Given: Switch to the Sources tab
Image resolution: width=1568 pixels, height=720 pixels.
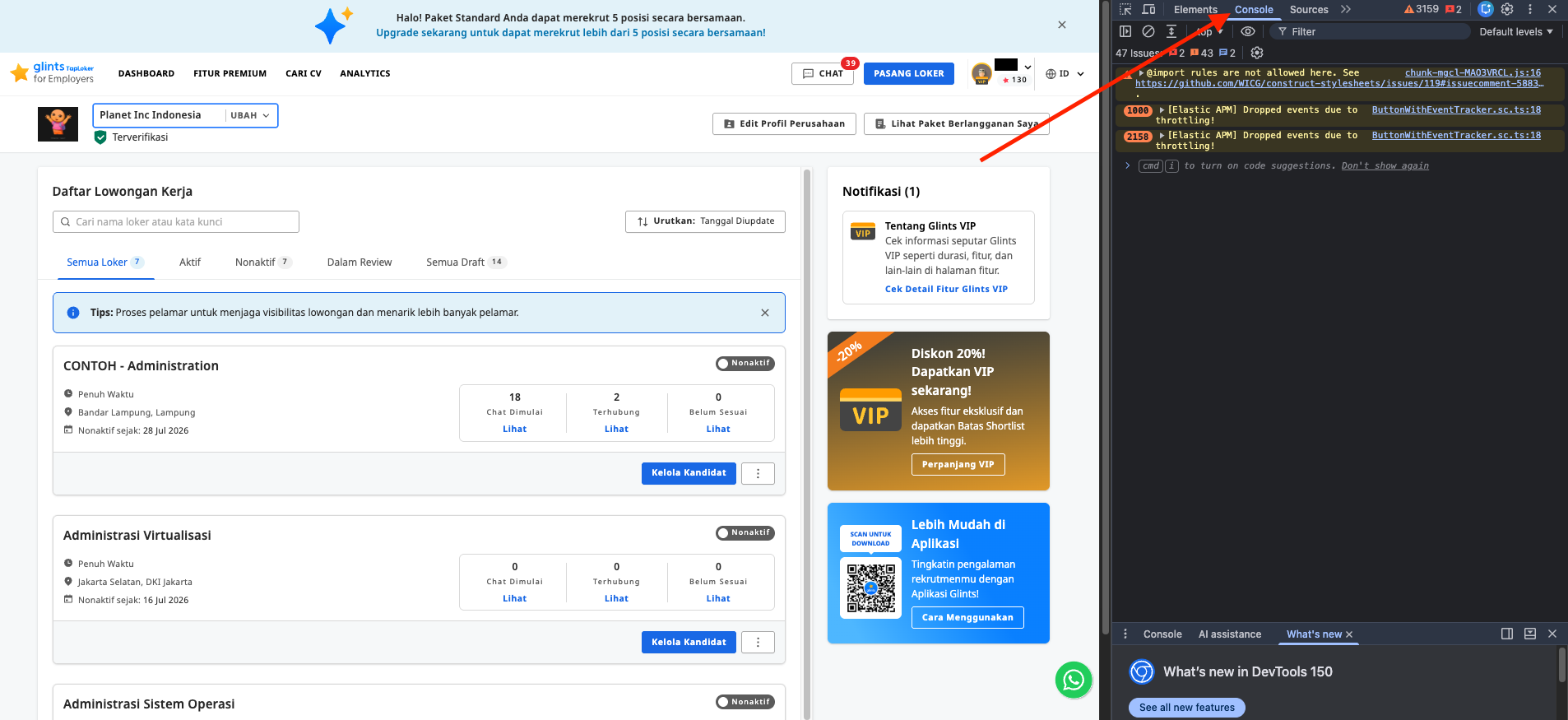Looking at the screenshot, I should pos(1309,10).
